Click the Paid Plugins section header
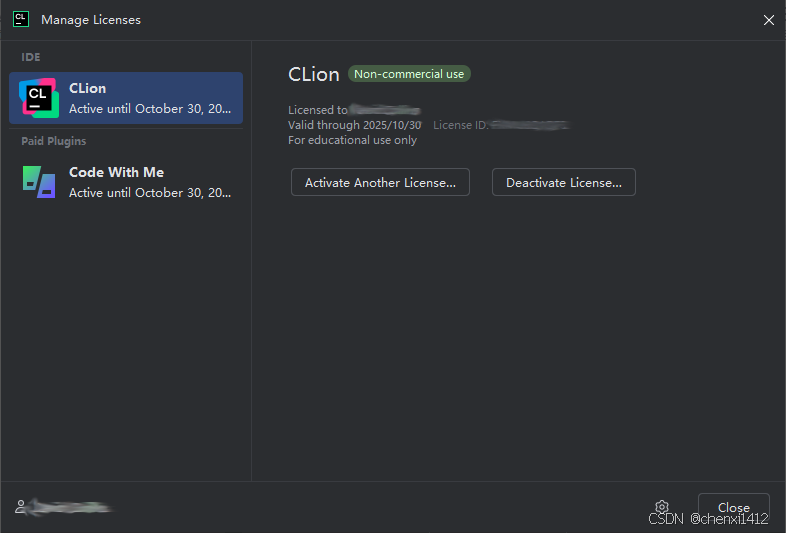Viewport: 786px width, 533px height. [54, 141]
